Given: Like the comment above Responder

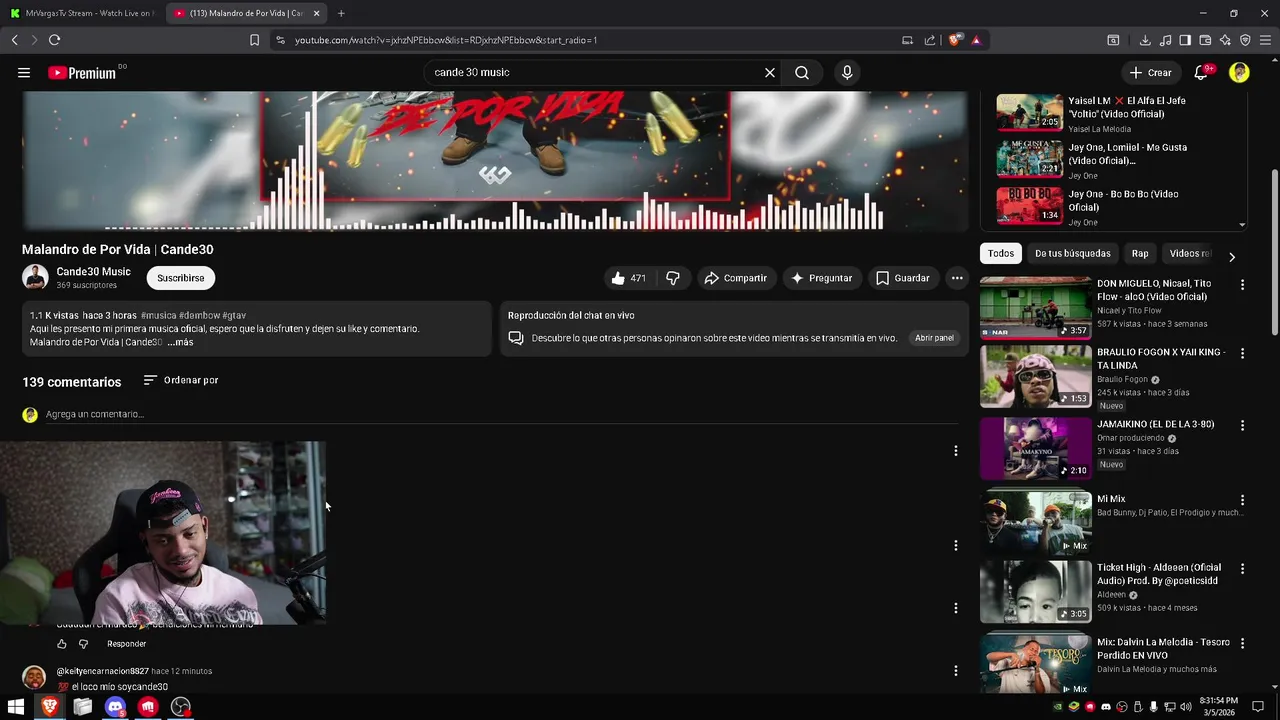Looking at the screenshot, I should (x=62, y=644).
